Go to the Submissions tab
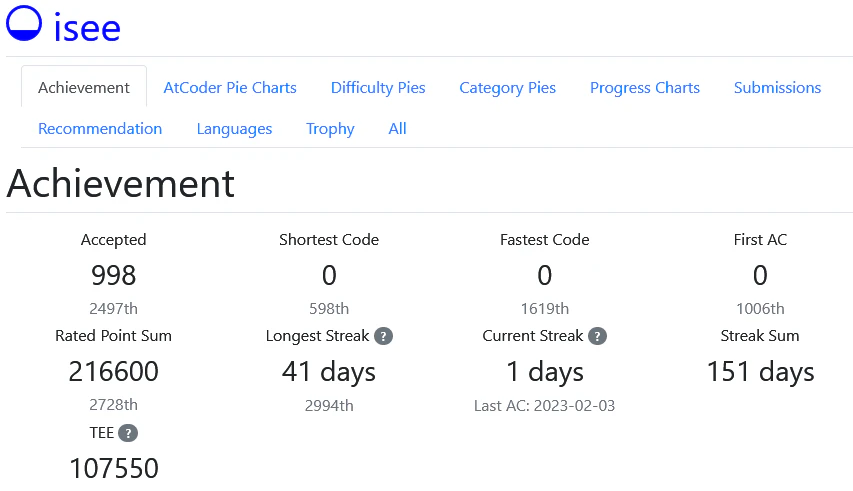The height and width of the screenshot is (491, 853). click(x=777, y=88)
